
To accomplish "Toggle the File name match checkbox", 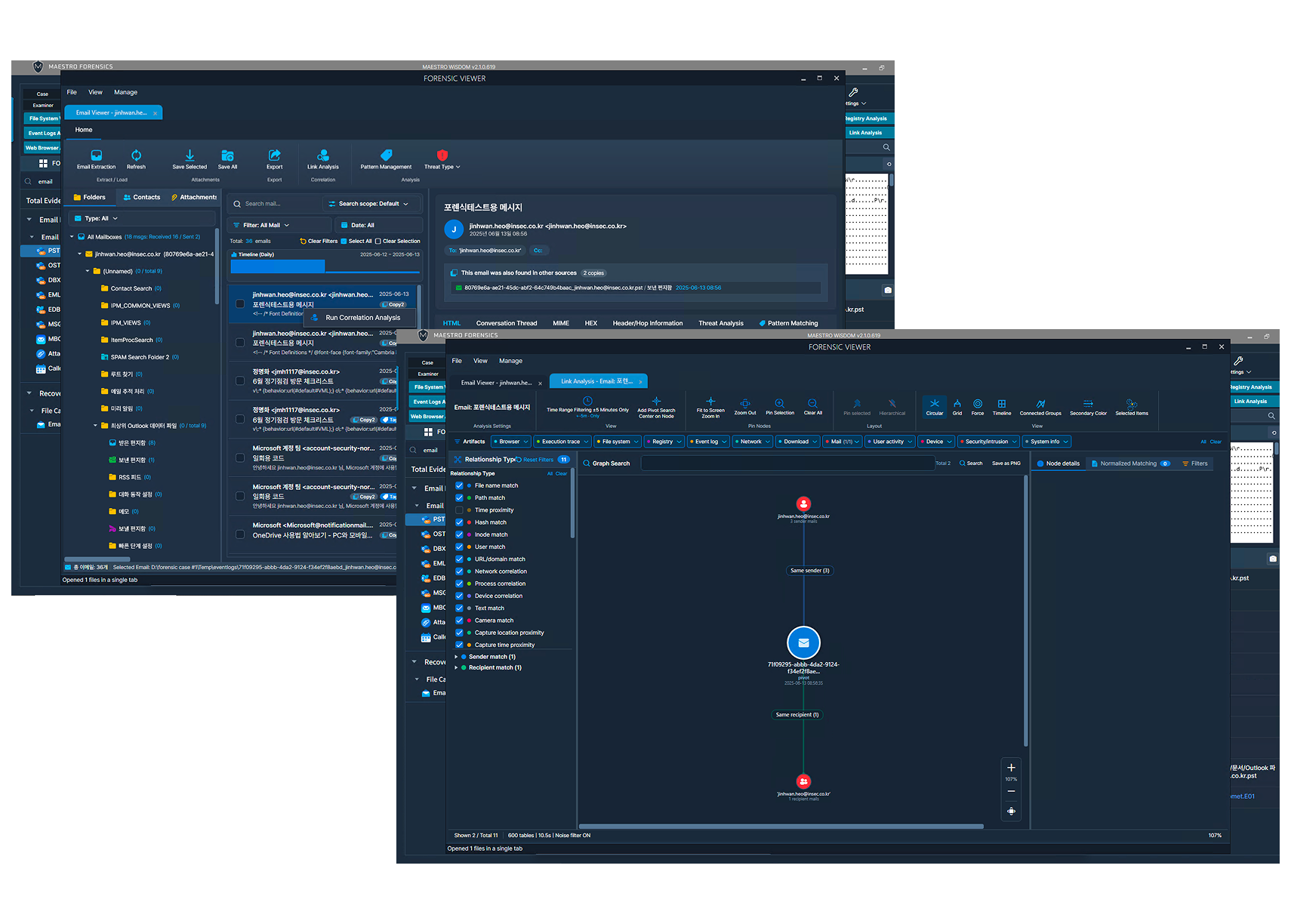I will click(459, 485).
